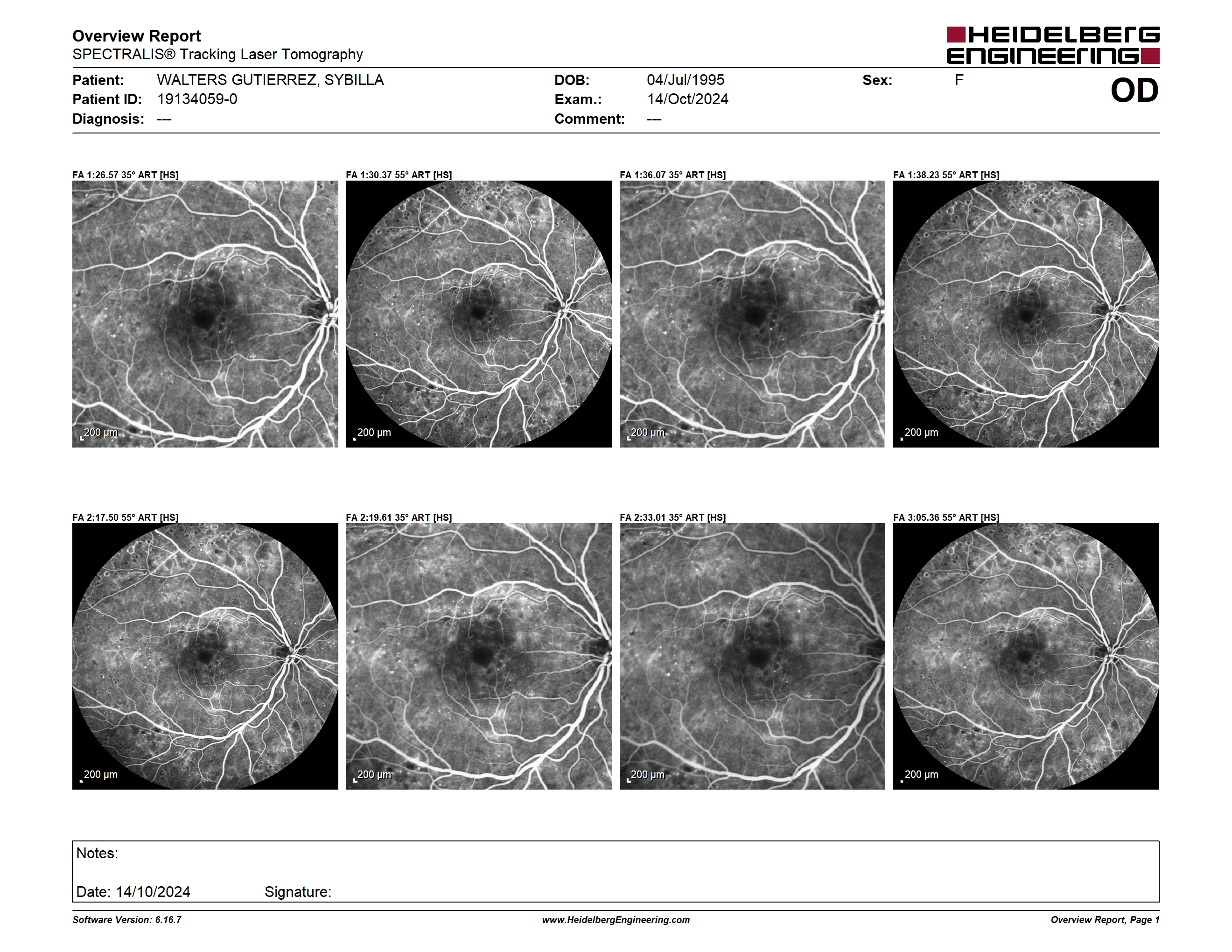Click the label FA 2:17.50 55° ART [HS]

[x=125, y=517]
